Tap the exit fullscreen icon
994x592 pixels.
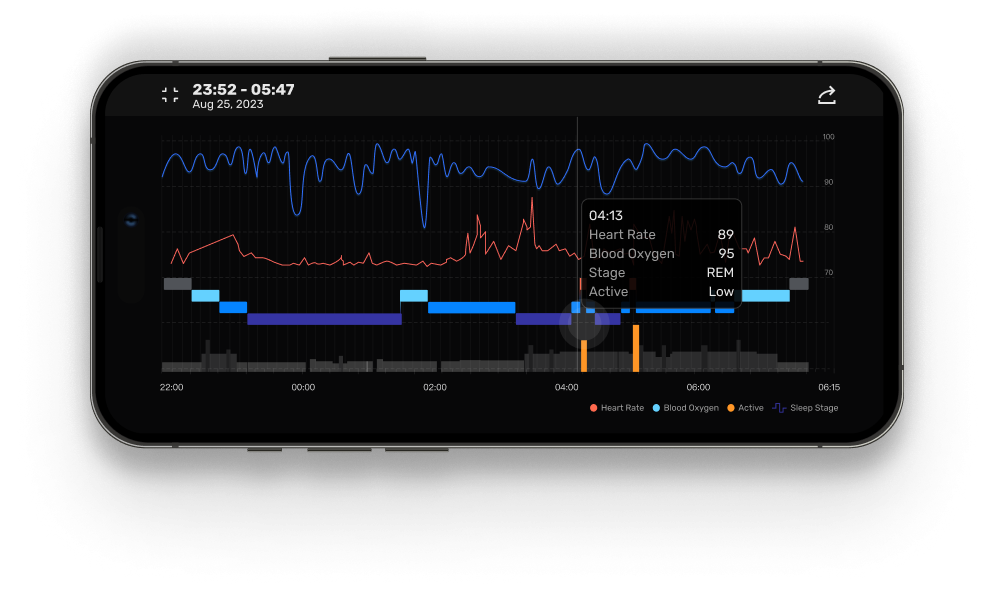pyautogui.click(x=170, y=95)
